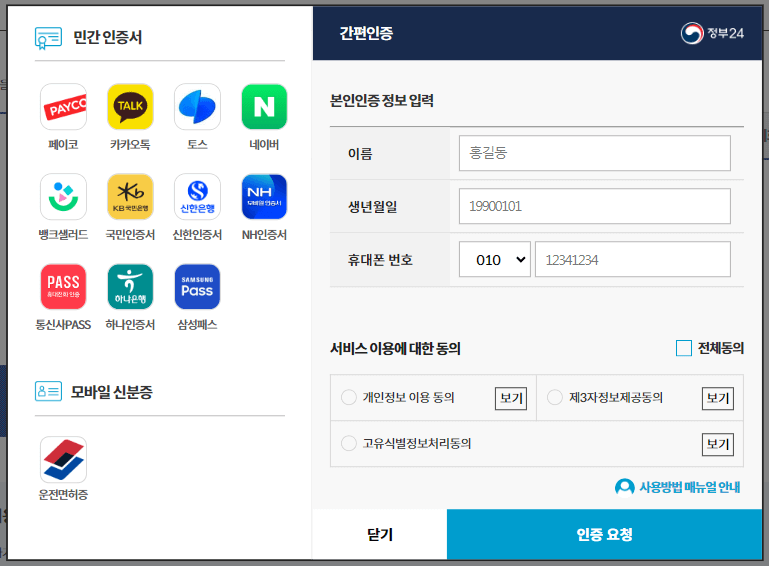Click the 뱅크샐러드 label
Viewport: 769px width, 566px height.
pos(63,235)
